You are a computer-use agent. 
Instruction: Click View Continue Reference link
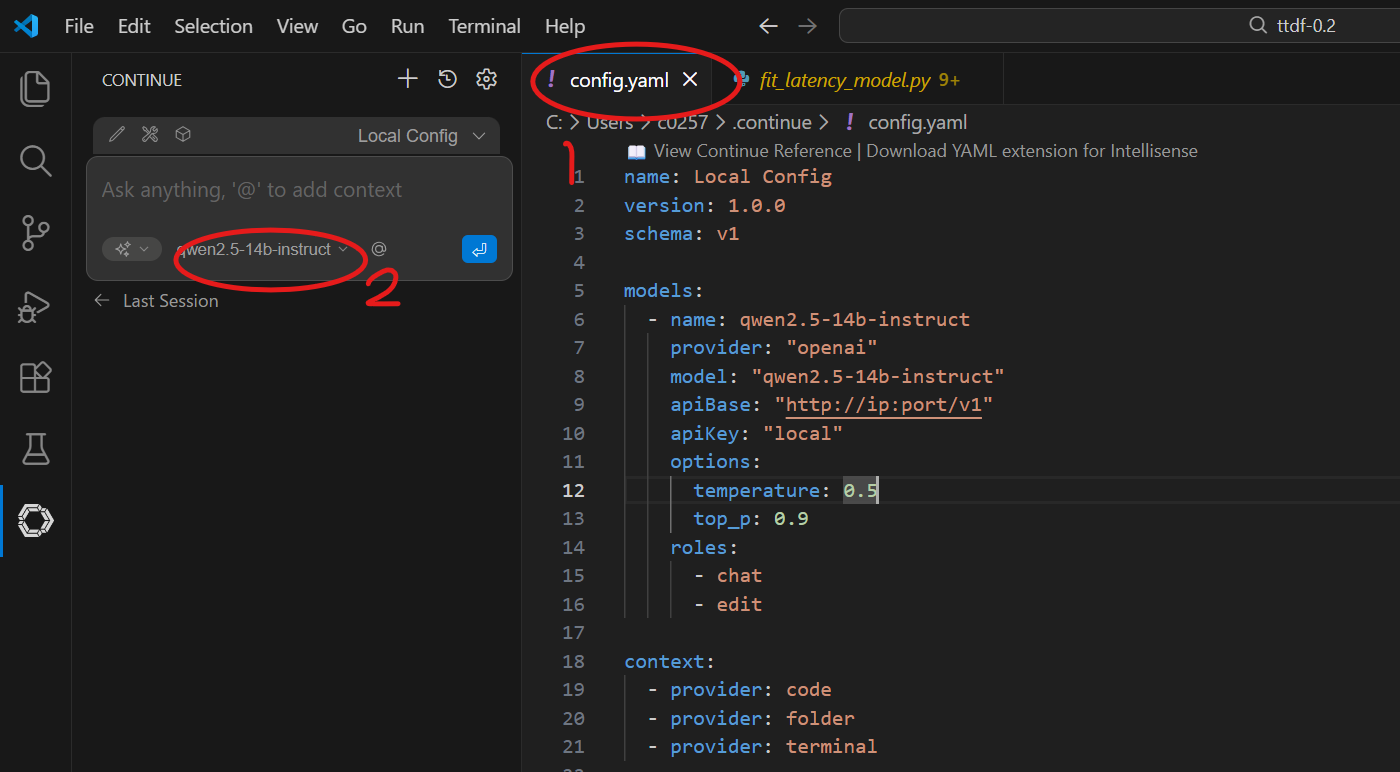click(x=752, y=151)
